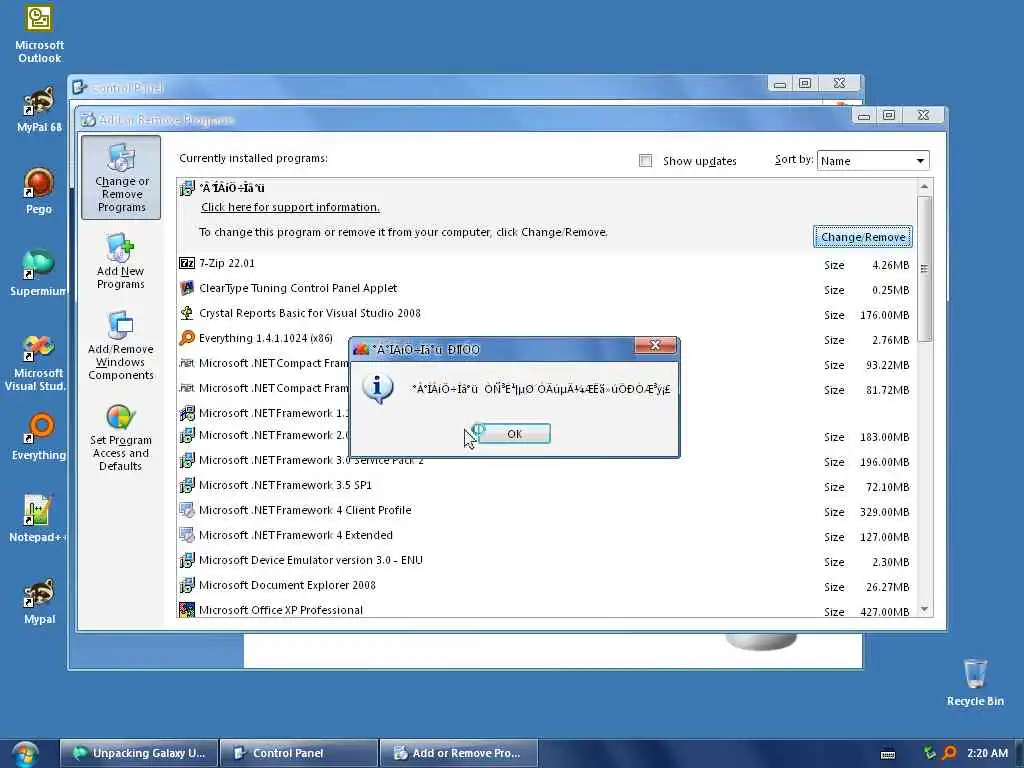Click ClearType Tuning Control Panel Applet icon
The height and width of the screenshot is (768, 1024).
[x=187, y=288]
